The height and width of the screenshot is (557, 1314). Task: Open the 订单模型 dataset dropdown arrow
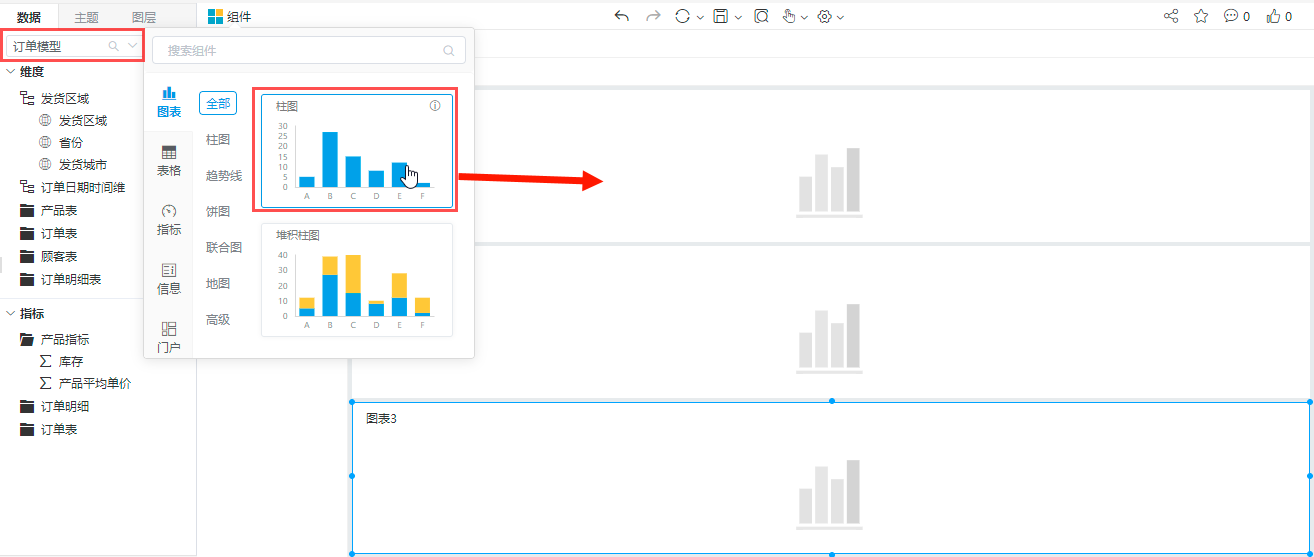click(x=132, y=46)
